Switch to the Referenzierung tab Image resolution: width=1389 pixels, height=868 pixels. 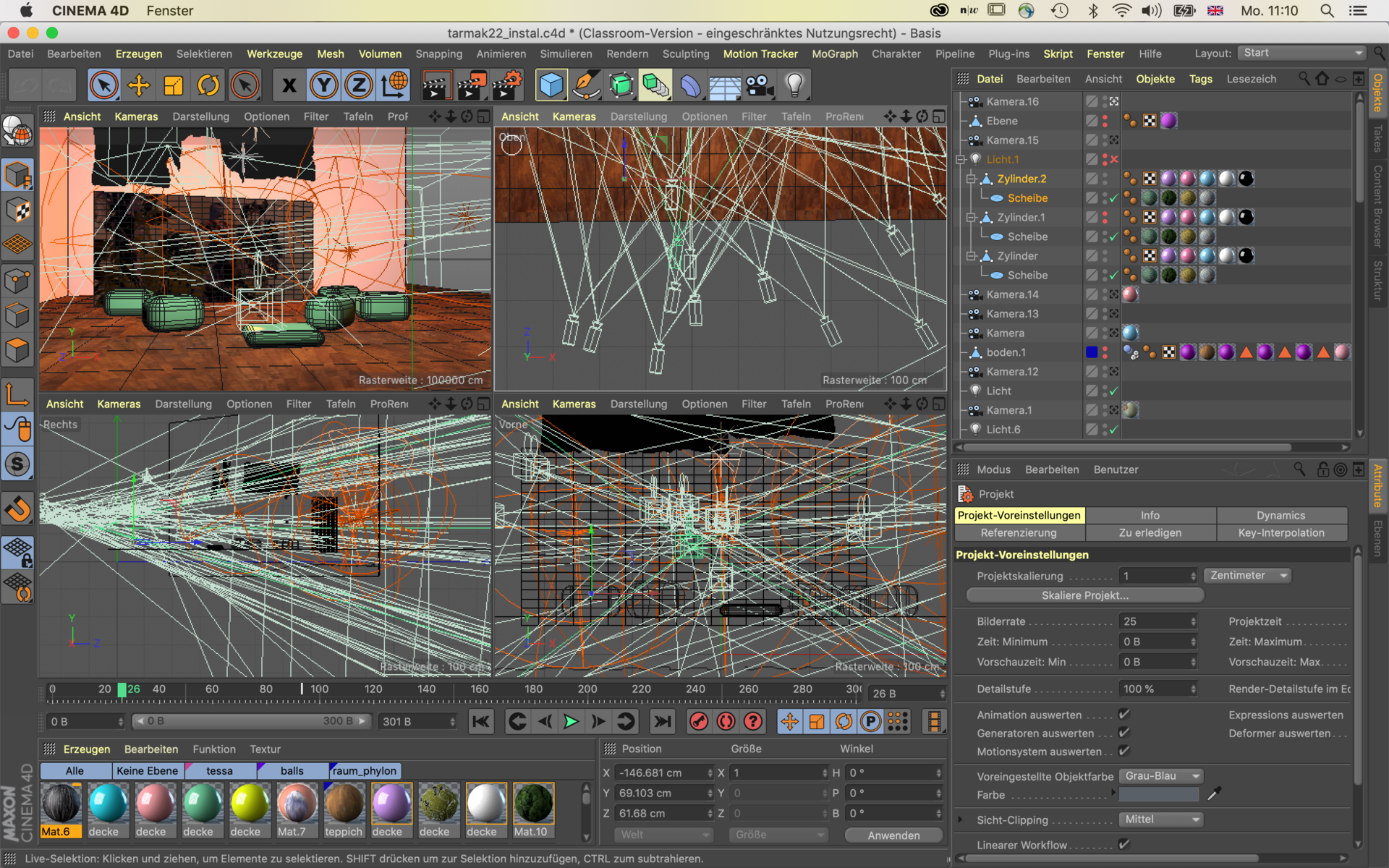coord(1019,532)
